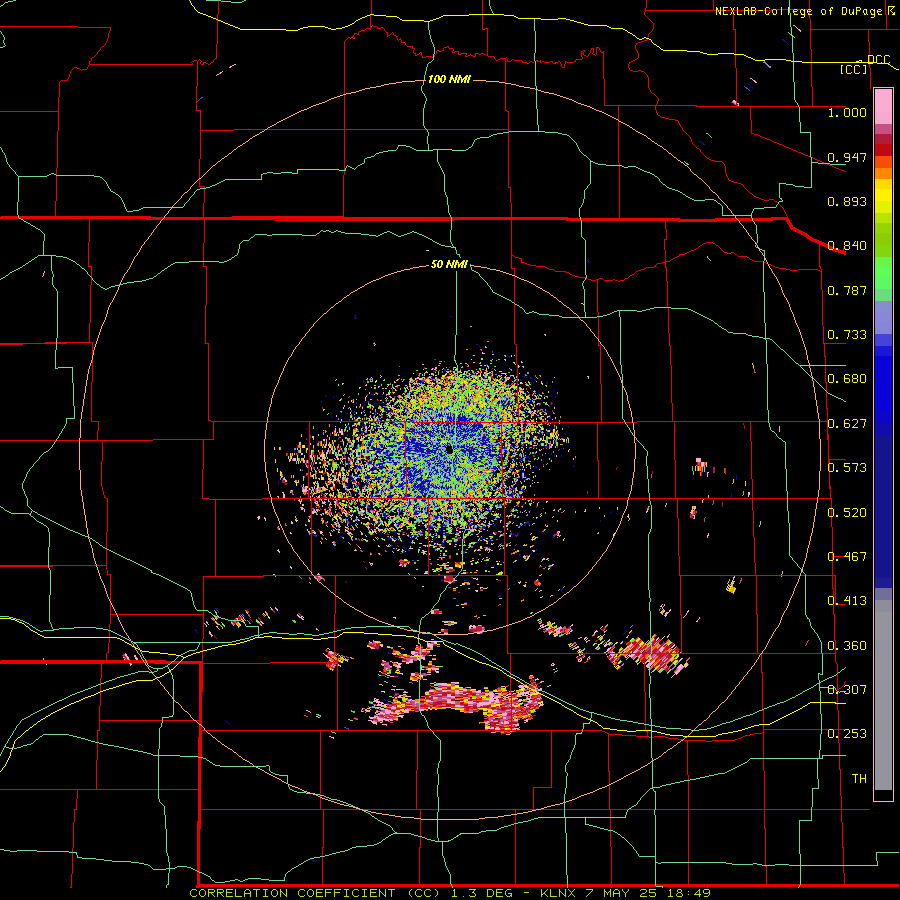Select the 0.733 scale value

click(x=847, y=335)
